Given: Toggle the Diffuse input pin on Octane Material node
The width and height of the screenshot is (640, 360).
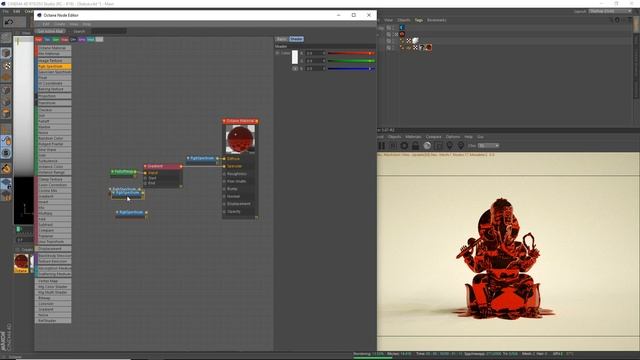Looking at the screenshot, I should [224, 159].
